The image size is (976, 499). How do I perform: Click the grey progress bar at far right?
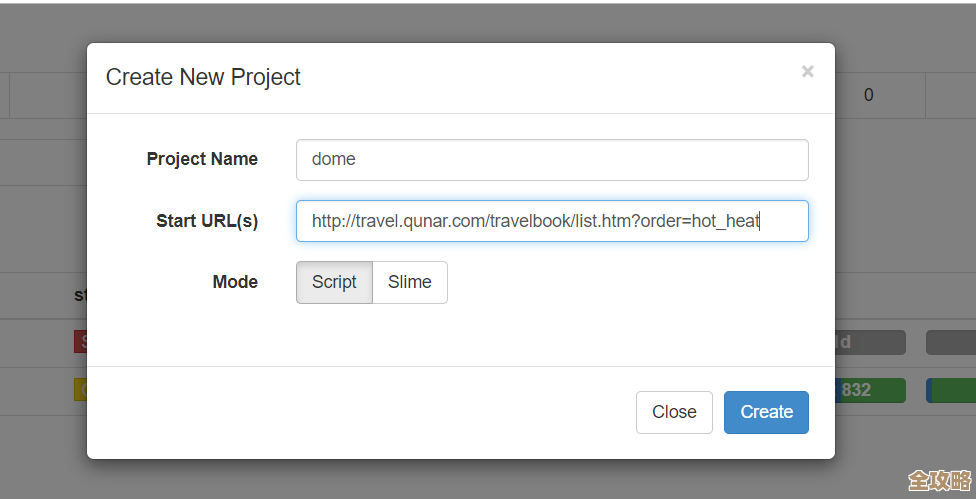[951, 343]
